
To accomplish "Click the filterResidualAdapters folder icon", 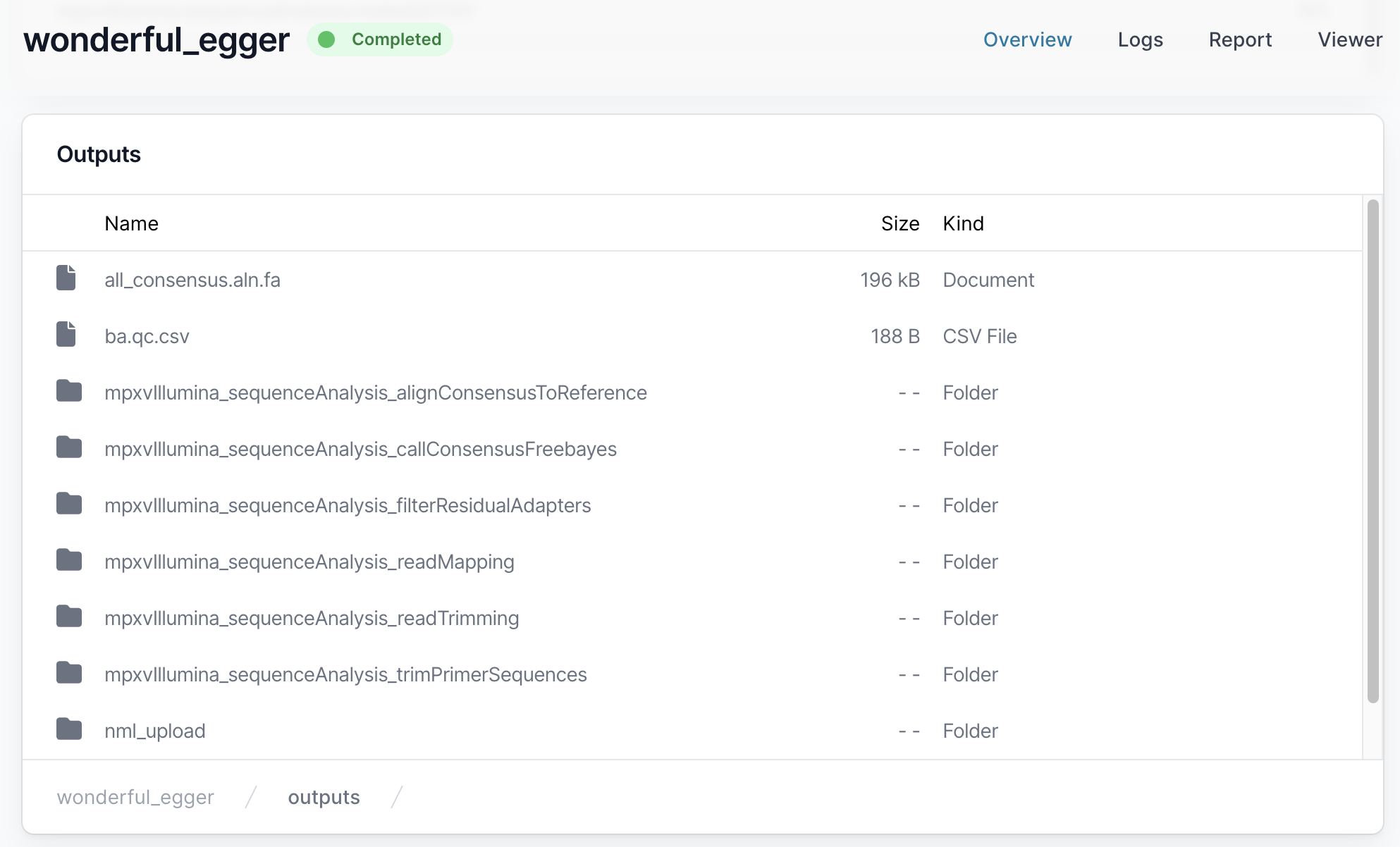I will pyautogui.click(x=69, y=504).
